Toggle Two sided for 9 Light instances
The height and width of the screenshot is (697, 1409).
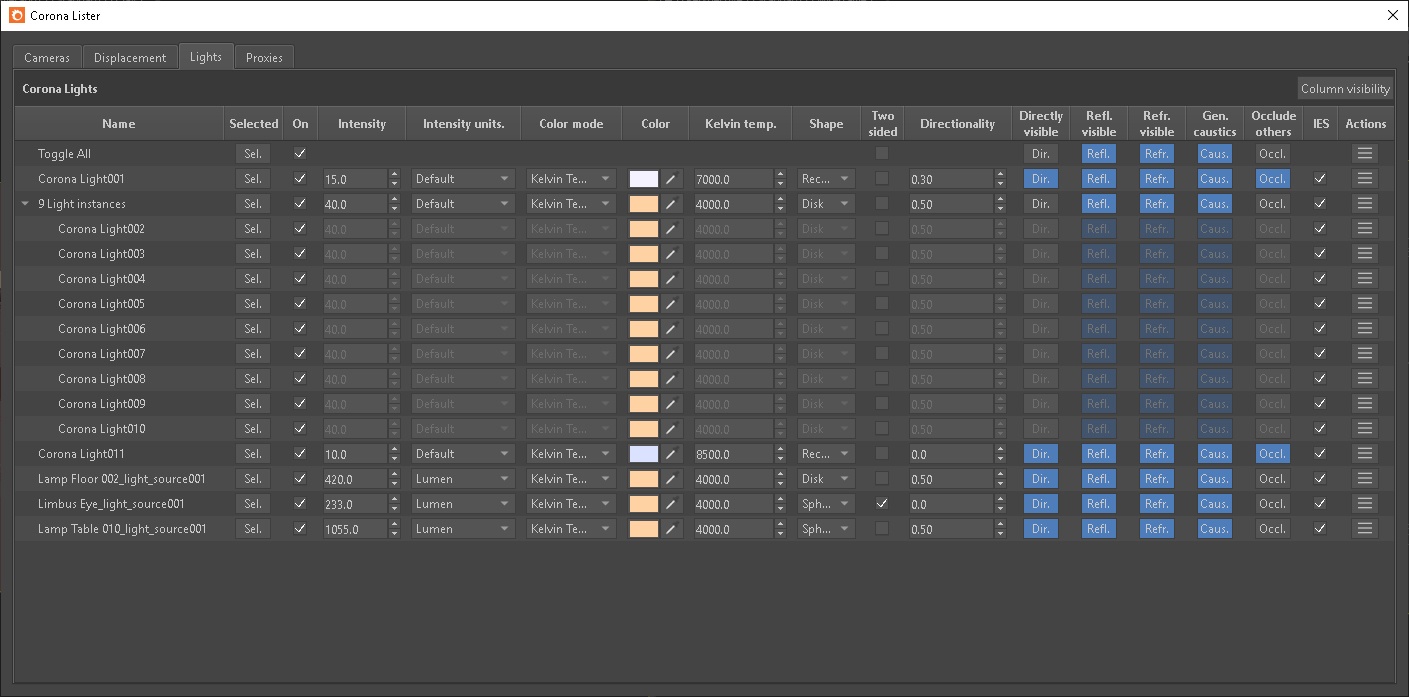[882, 204]
